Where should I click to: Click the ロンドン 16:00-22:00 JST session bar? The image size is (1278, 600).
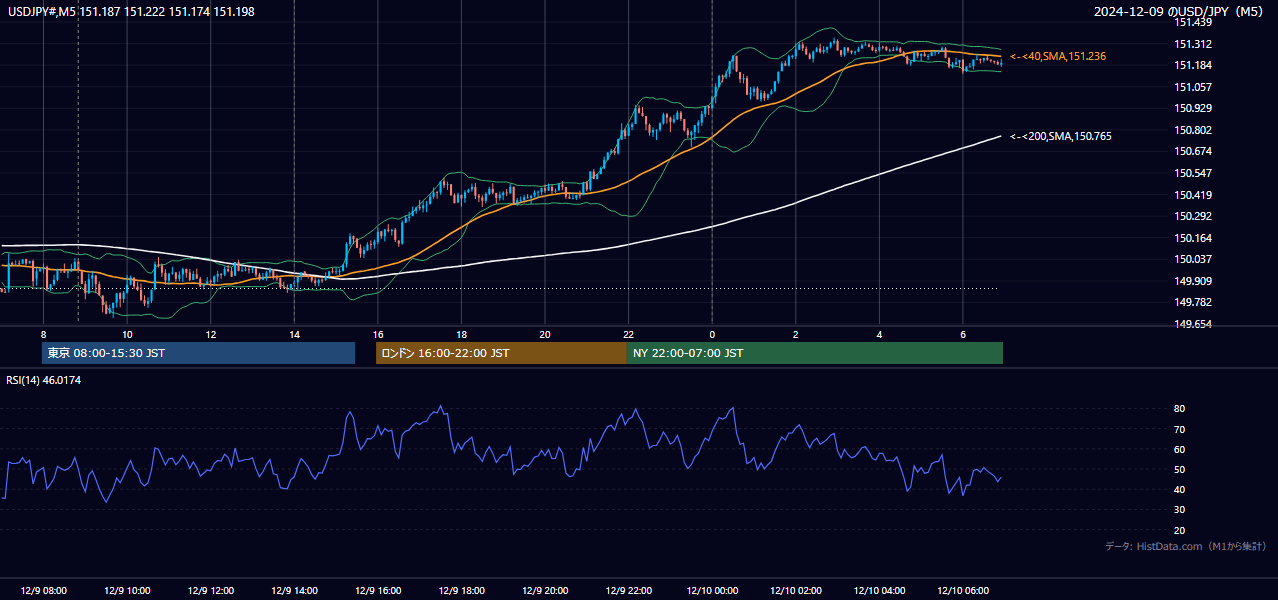[501, 353]
